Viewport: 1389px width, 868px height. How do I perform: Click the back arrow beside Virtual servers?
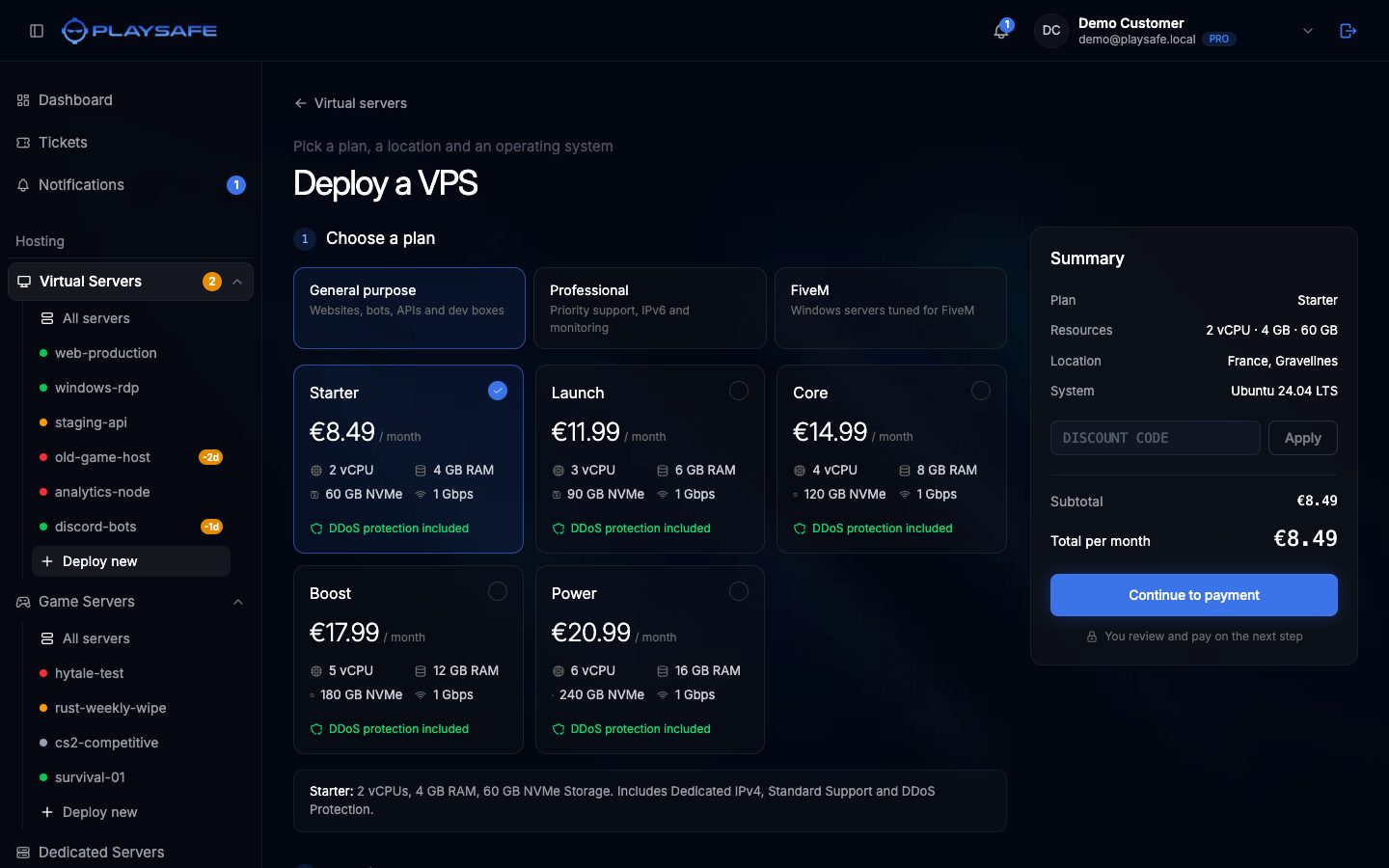coord(301,103)
